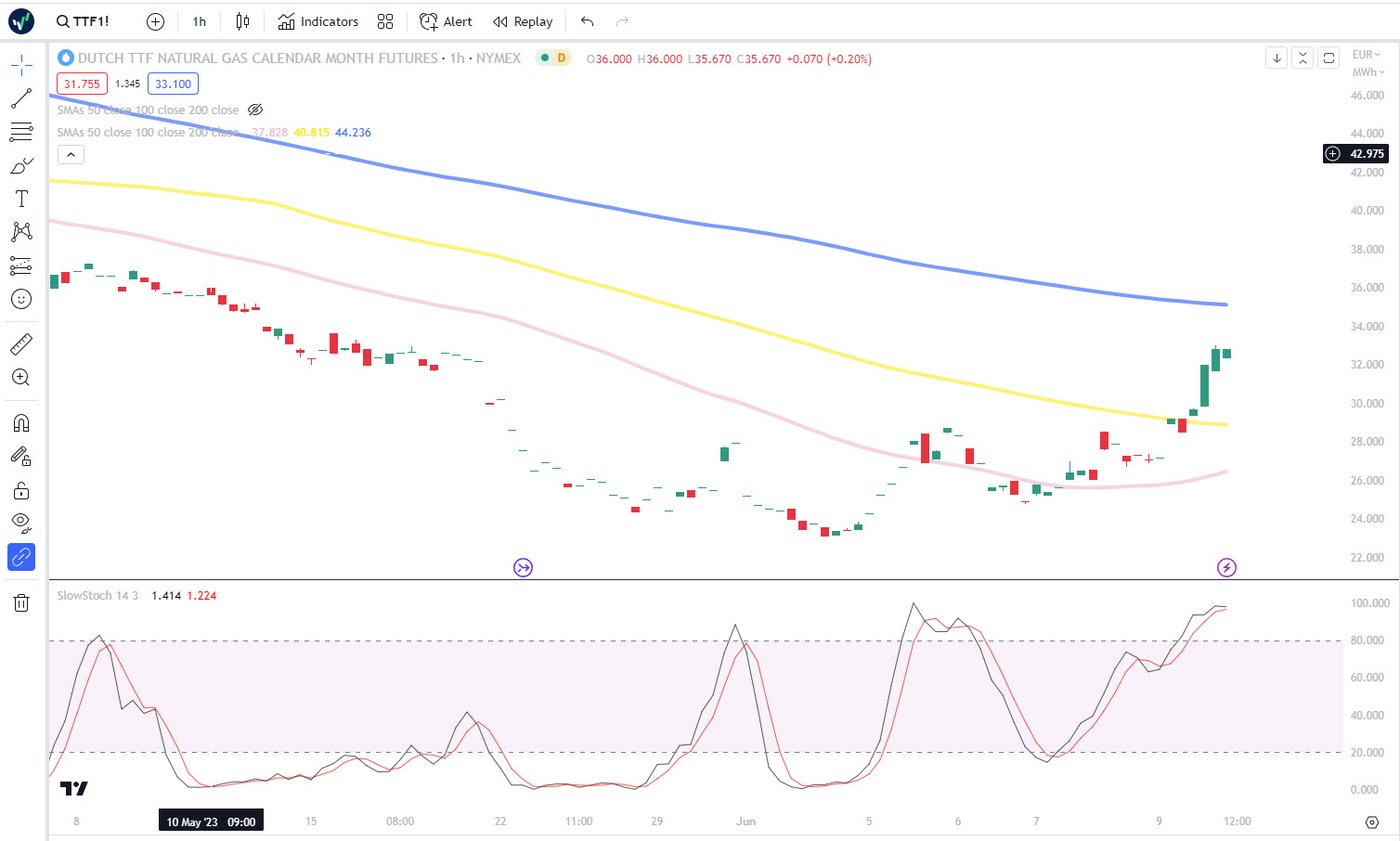Open the emoji icons tool
1400x841 pixels.
click(x=21, y=298)
